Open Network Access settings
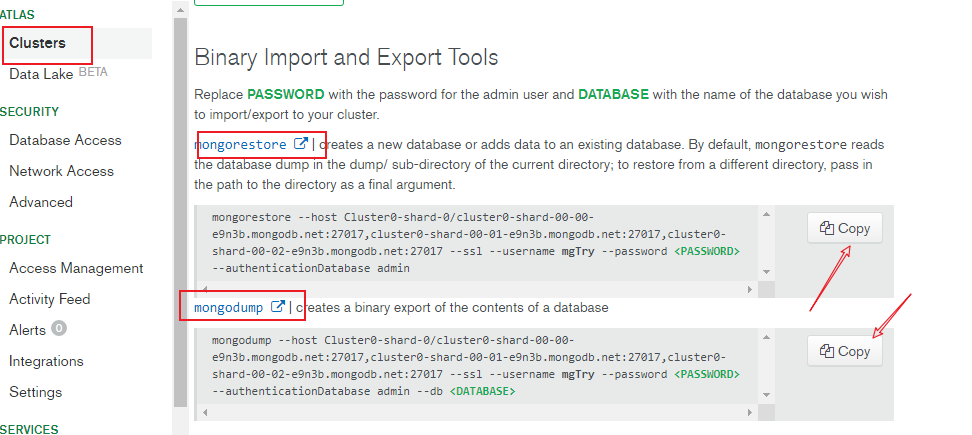 click(61, 171)
